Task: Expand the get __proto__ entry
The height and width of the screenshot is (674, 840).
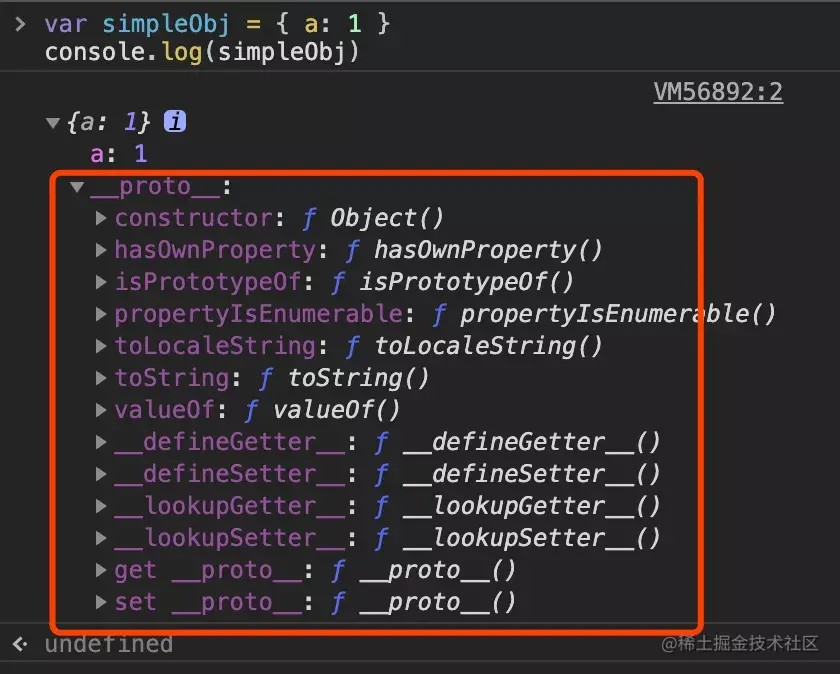Action: [x=101, y=570]
